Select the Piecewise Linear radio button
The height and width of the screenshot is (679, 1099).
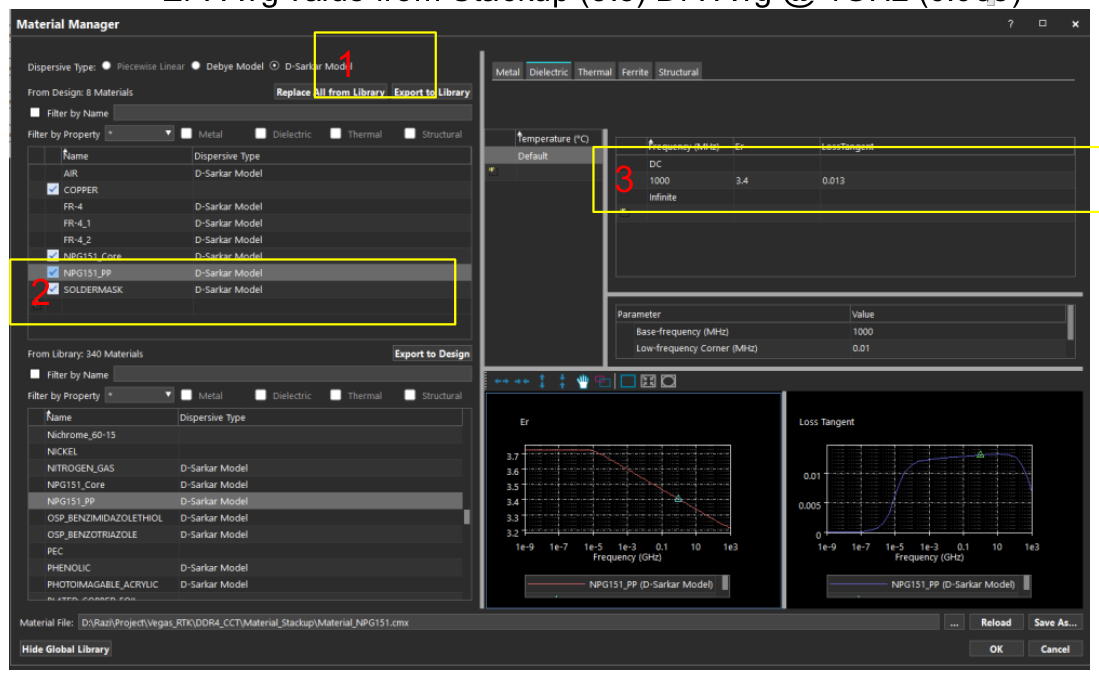click(107, 66)
